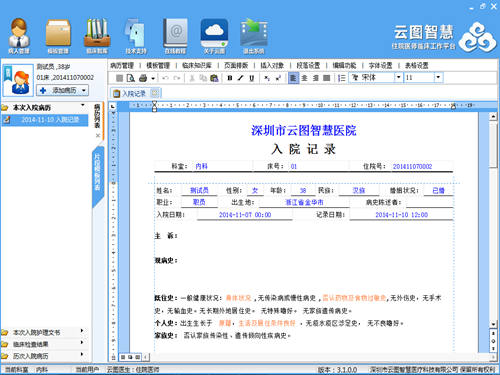Close the 入院记录 tab

point(154,93)
